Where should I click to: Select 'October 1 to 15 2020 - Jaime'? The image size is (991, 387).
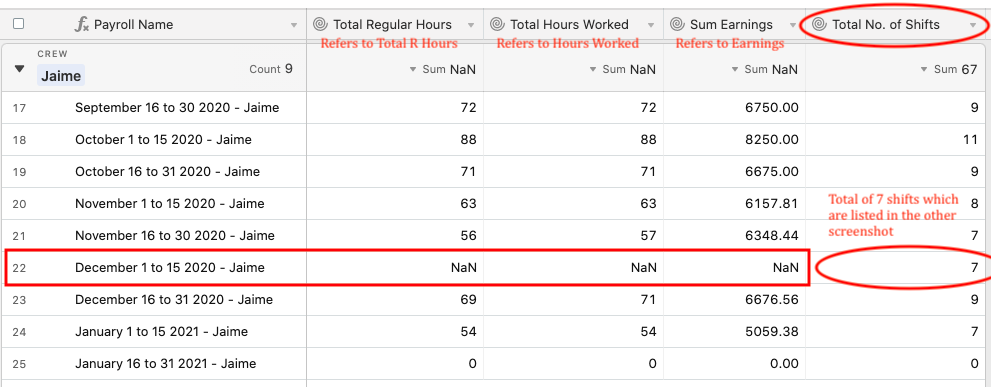pos(163,140)
